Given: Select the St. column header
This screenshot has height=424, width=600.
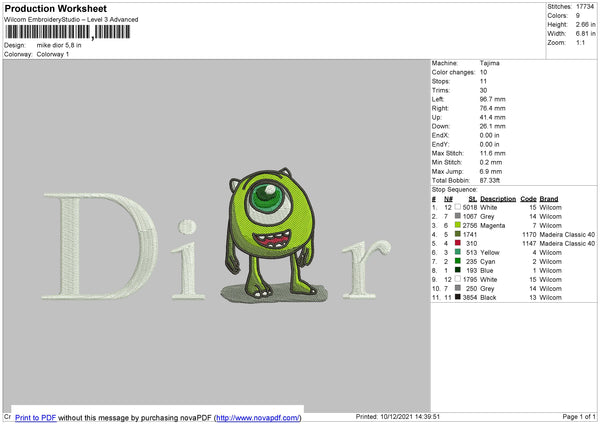Looking at the screenshot, I should (473, 199).
